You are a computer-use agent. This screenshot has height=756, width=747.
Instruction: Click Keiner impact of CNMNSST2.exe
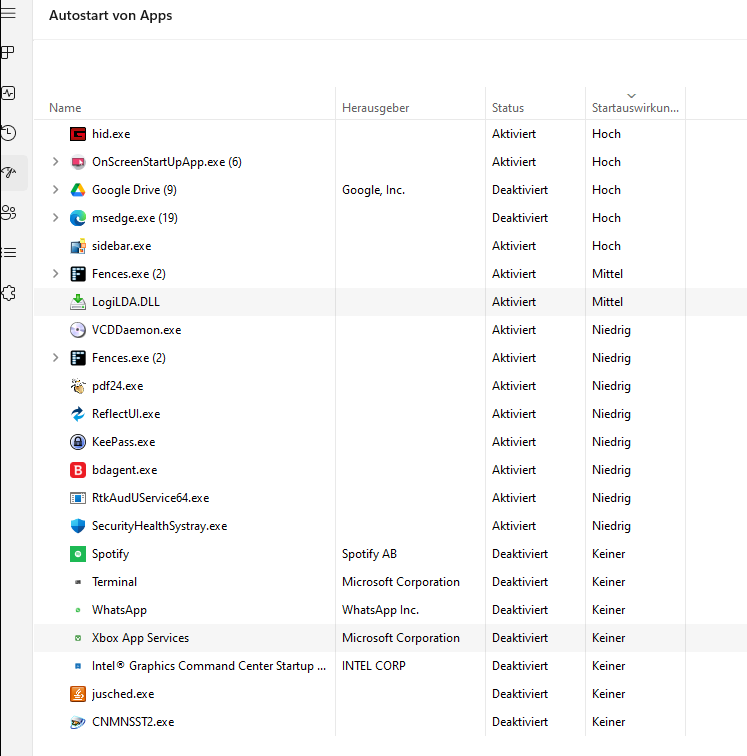pos(609,722)
